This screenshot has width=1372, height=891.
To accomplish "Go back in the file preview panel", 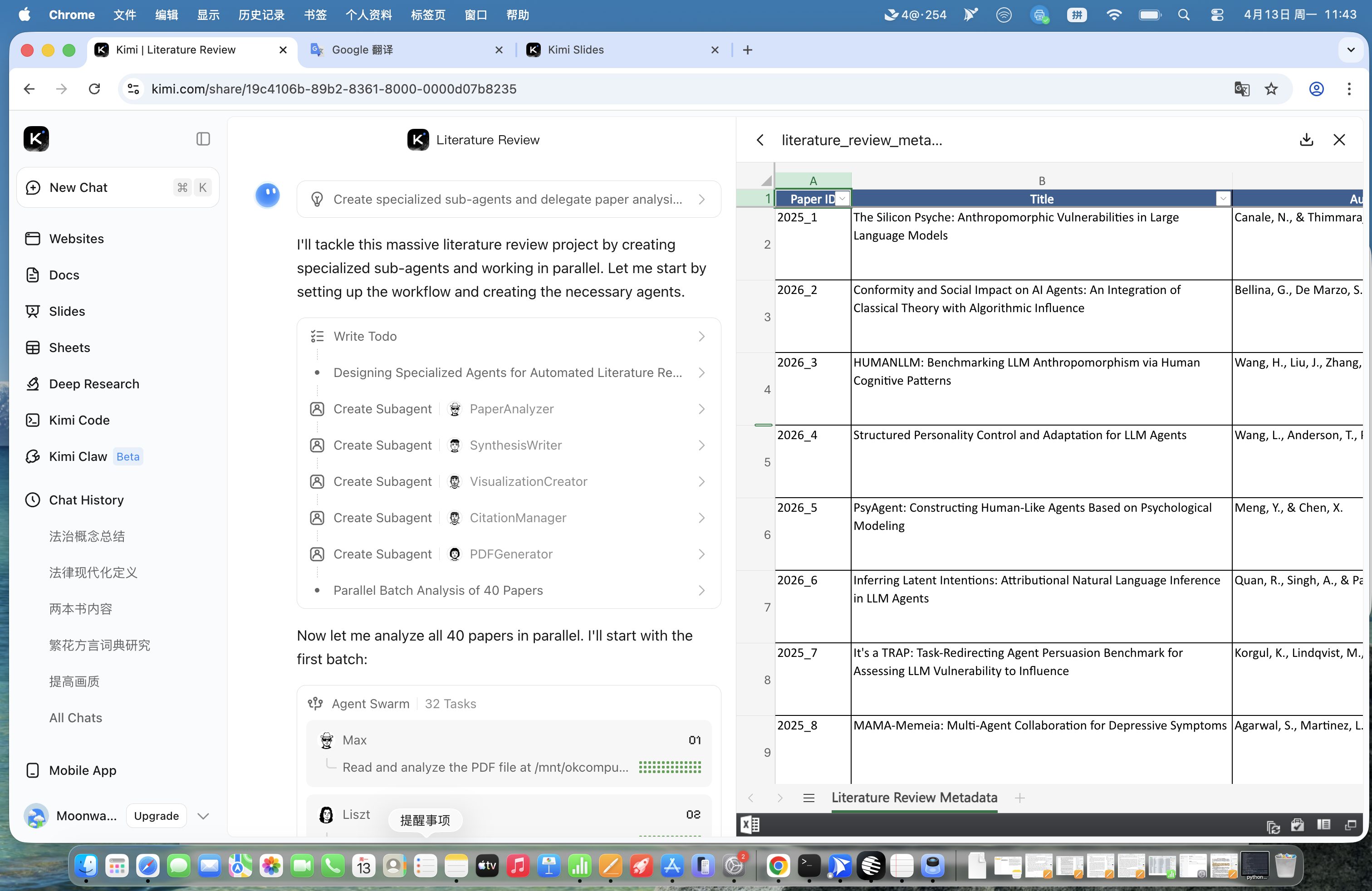I will tap(760, 140).
